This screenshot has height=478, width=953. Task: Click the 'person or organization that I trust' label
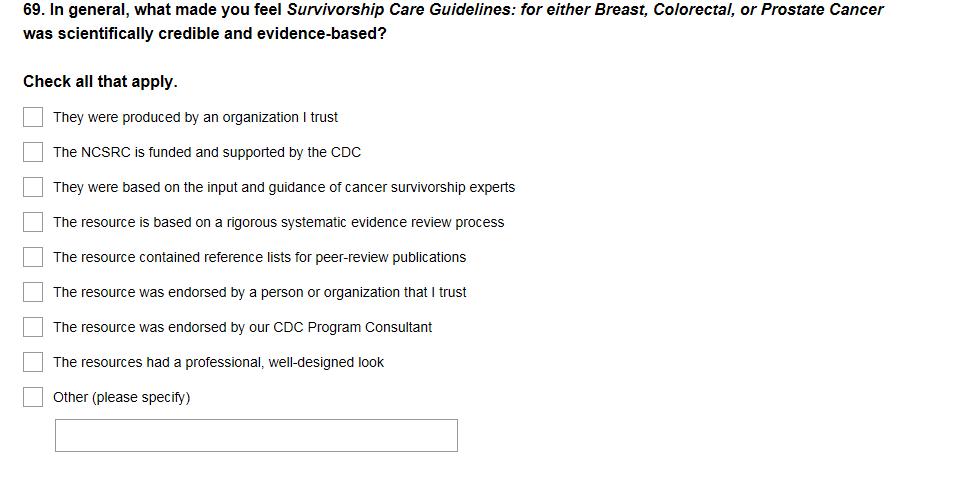point(259,293)
